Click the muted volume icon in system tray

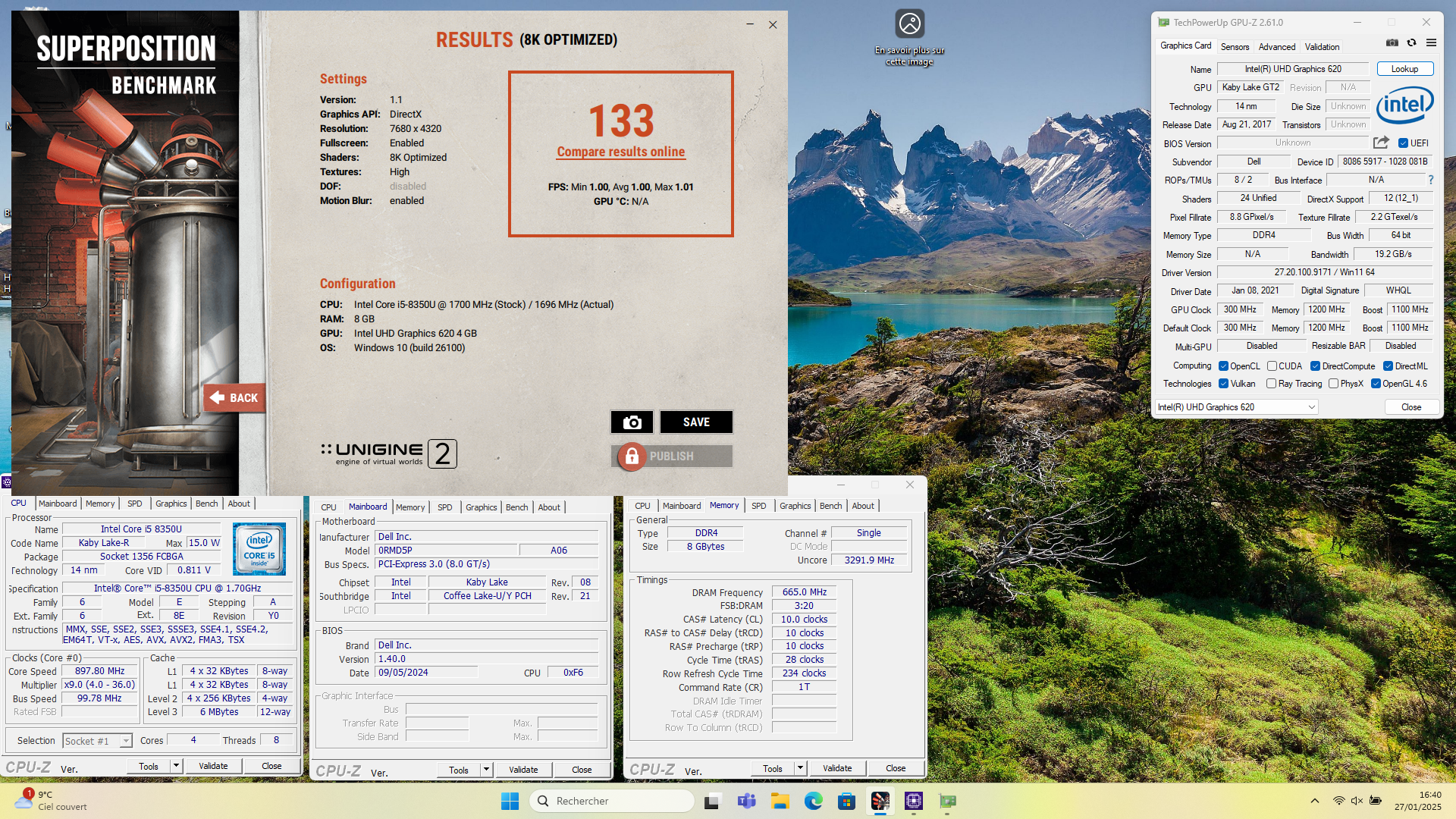pyautogui.click(x=1357, y=801)
